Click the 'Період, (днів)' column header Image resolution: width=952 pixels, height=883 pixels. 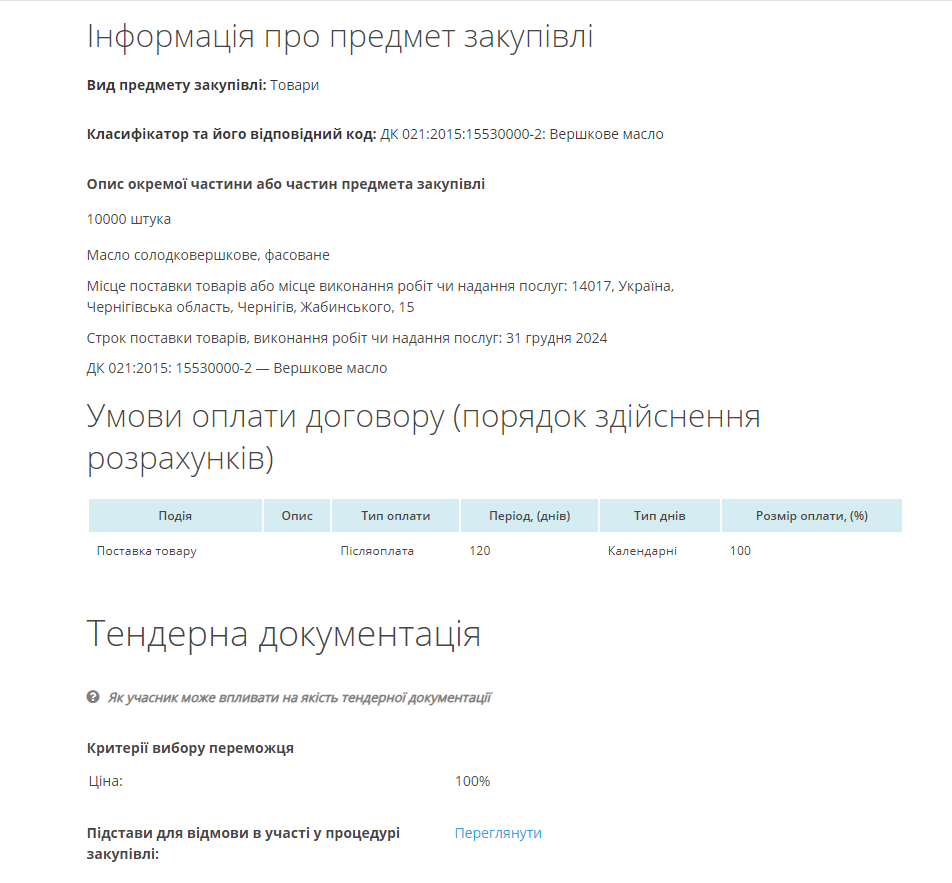[529, 516]
